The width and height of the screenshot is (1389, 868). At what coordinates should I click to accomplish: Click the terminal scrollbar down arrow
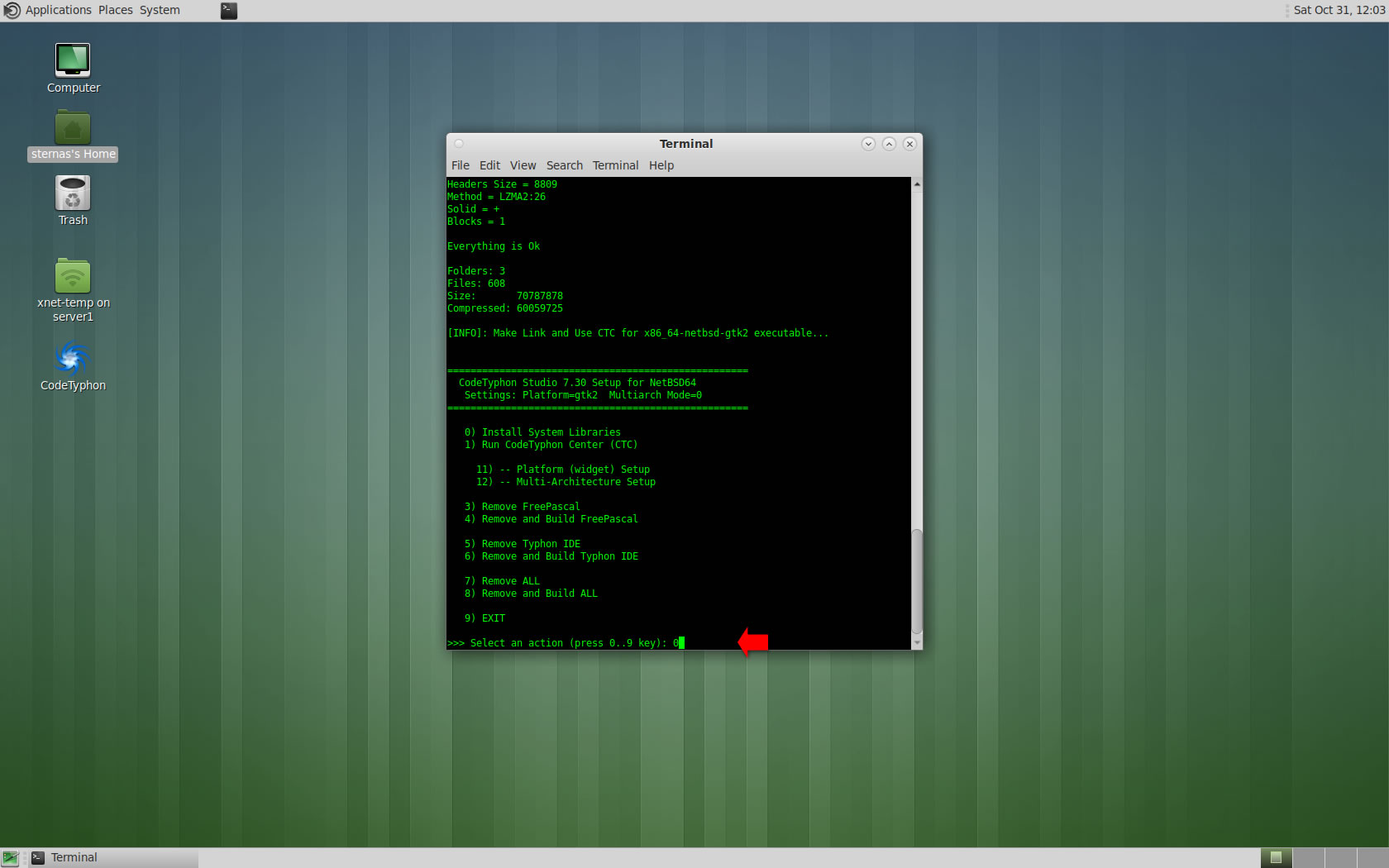[x=917, y=643]
